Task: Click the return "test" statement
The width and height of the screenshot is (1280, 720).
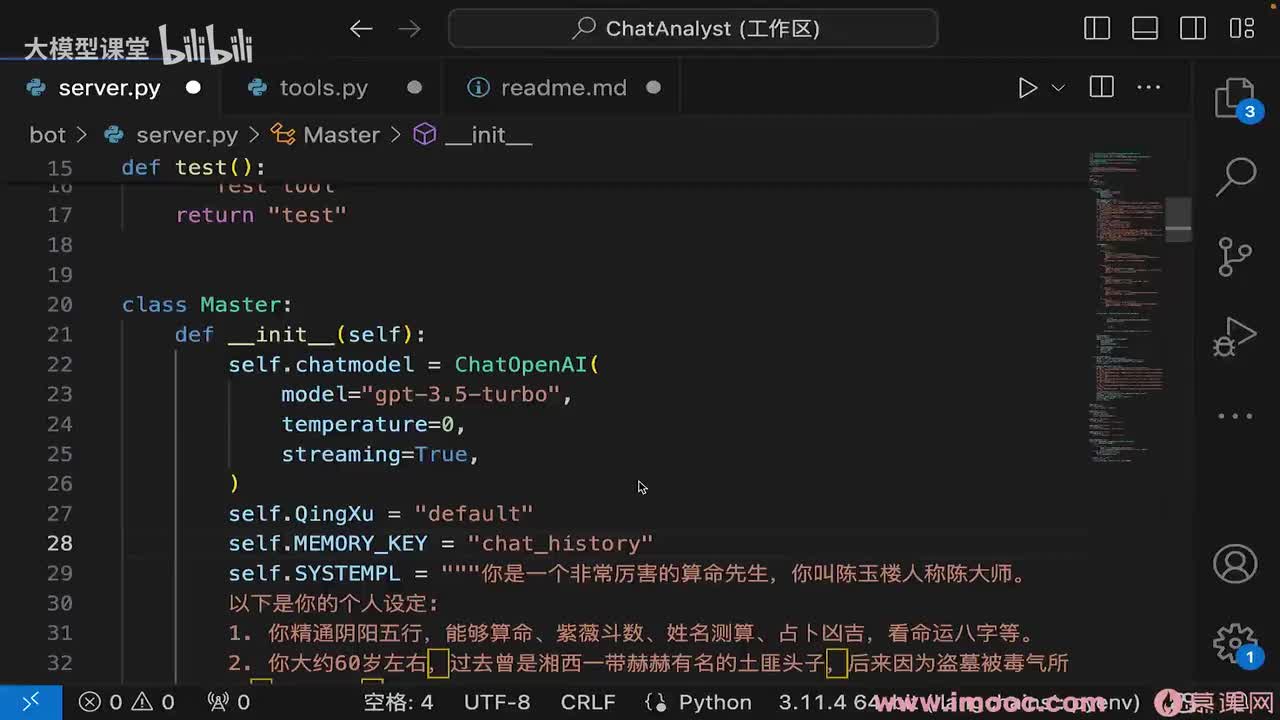Action: pos(261,214)
